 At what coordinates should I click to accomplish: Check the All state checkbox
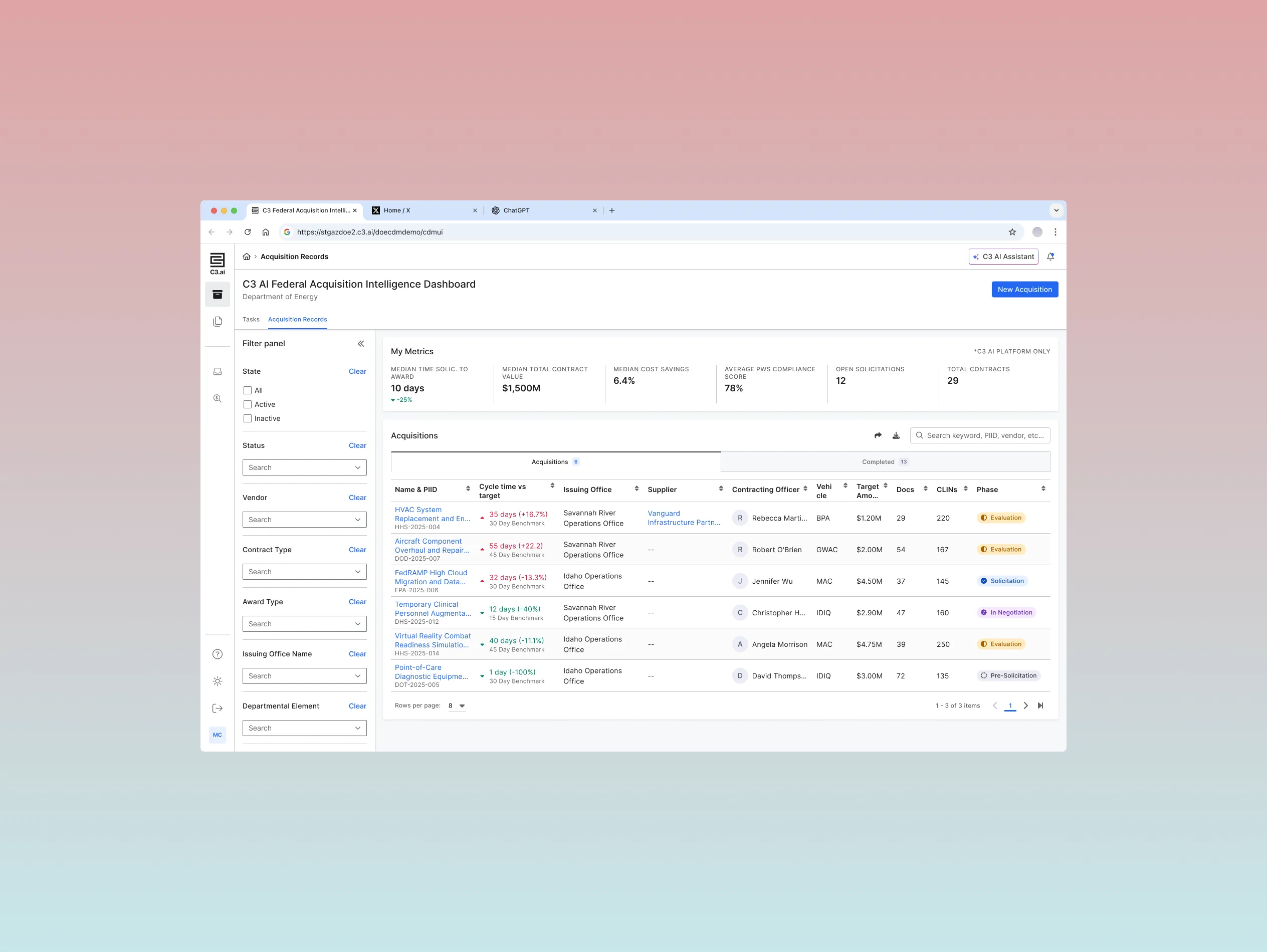point(248,391)
